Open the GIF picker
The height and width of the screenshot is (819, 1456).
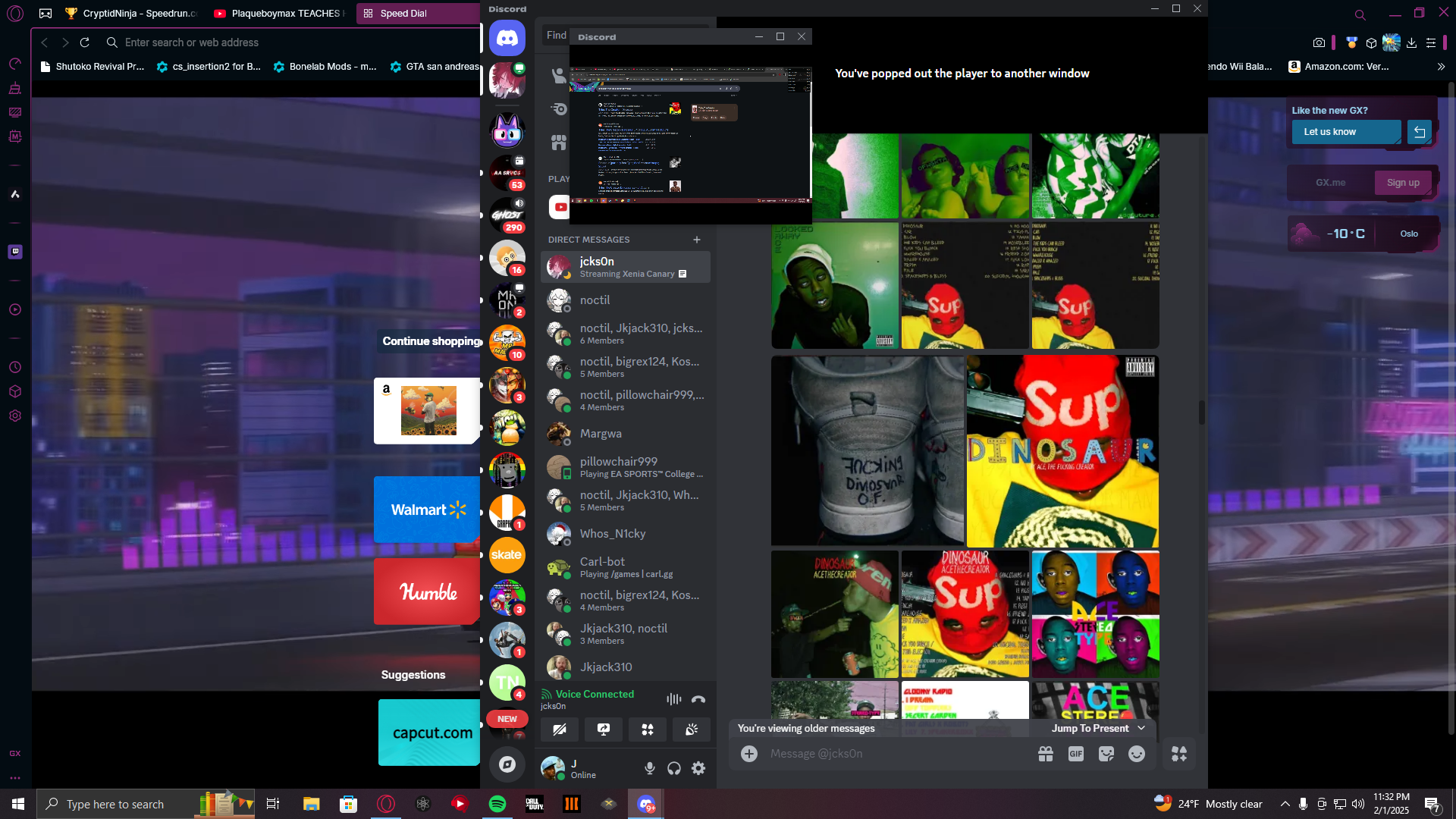pyautogui.click(x=1075, y=754)
